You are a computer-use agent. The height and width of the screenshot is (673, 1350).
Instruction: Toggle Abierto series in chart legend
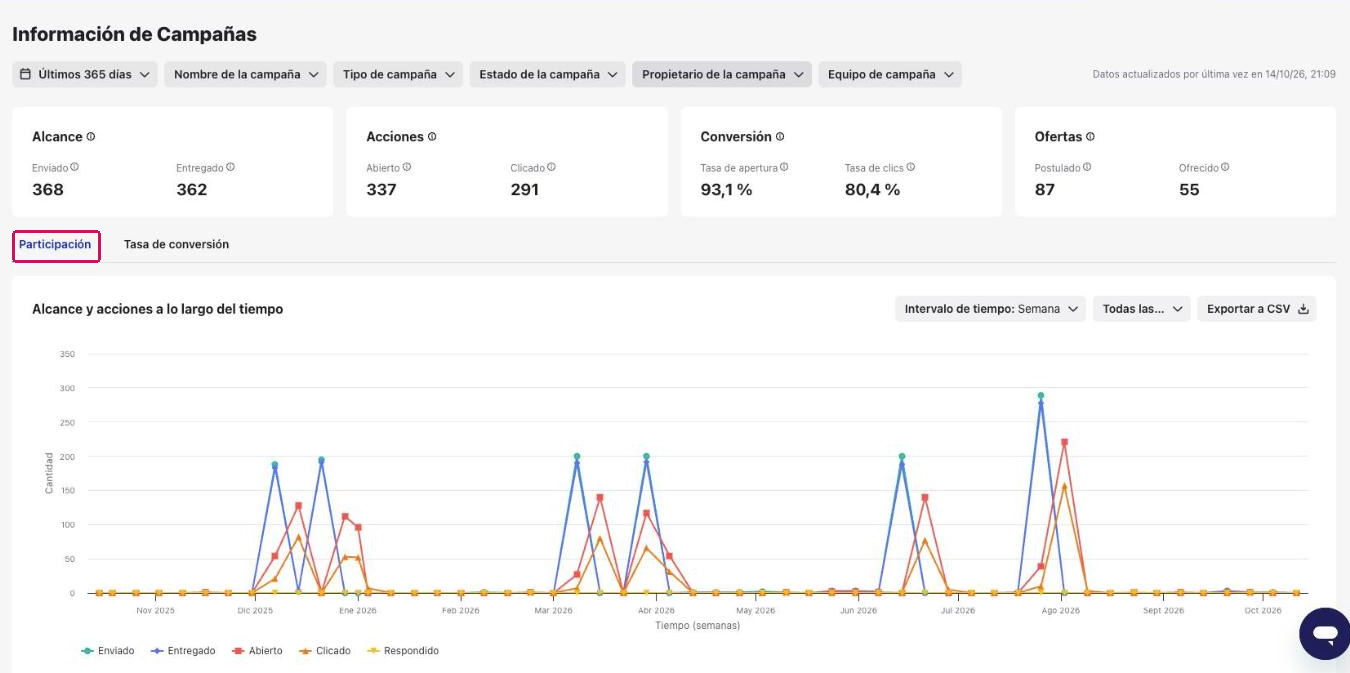point(257,651)
